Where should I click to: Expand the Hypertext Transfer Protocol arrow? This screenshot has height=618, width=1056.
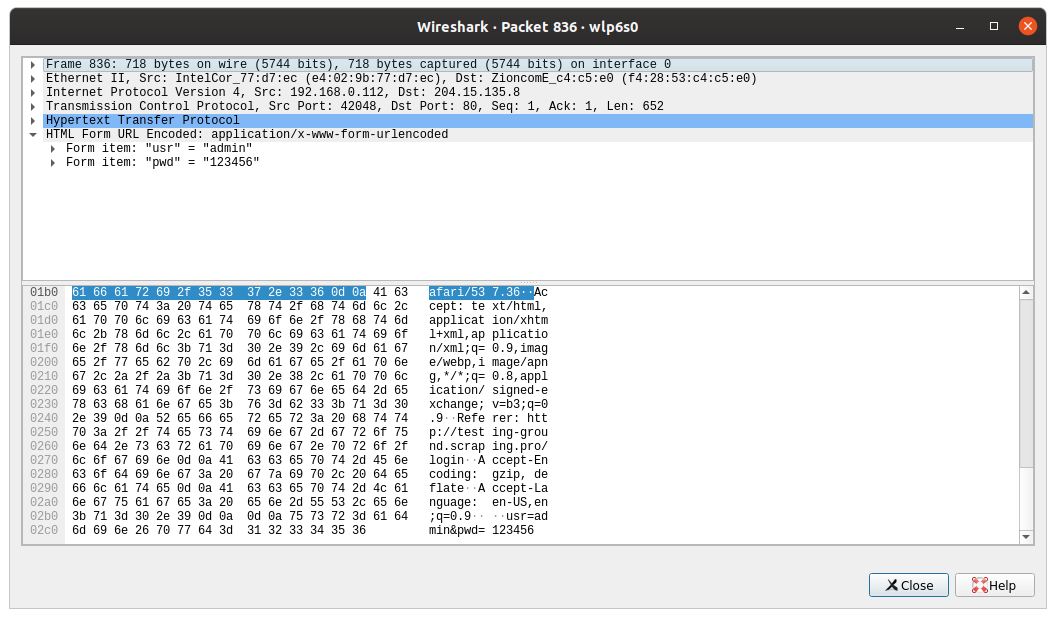pyautogui.click(x=32, y=121)
